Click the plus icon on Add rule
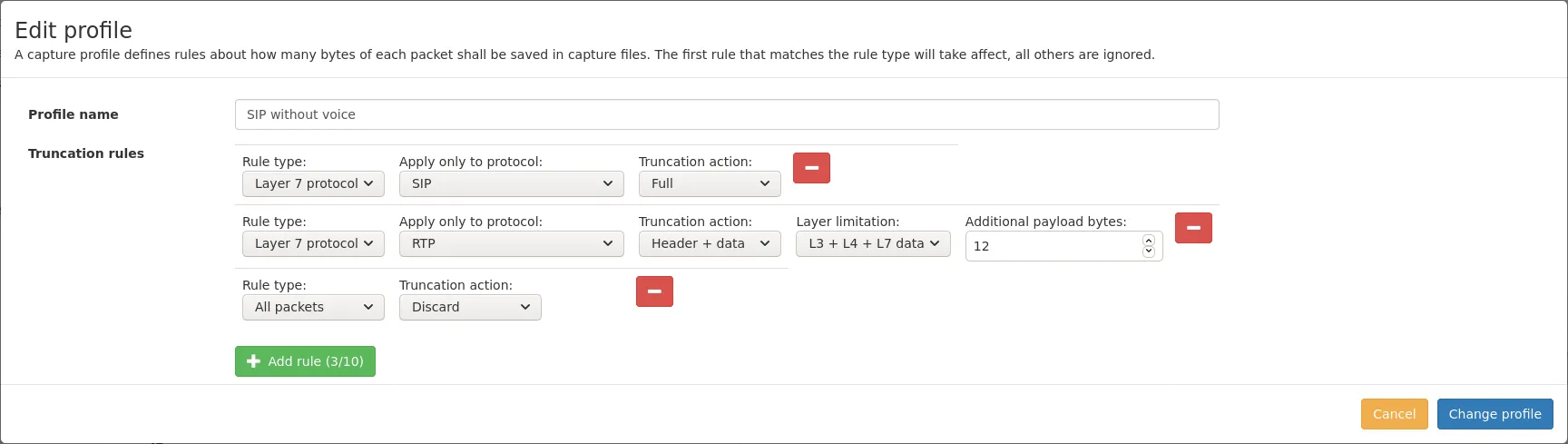Image resolution: width=1568 pixels, height=444 pixels. pyautogui.click(x=253, y=361)
